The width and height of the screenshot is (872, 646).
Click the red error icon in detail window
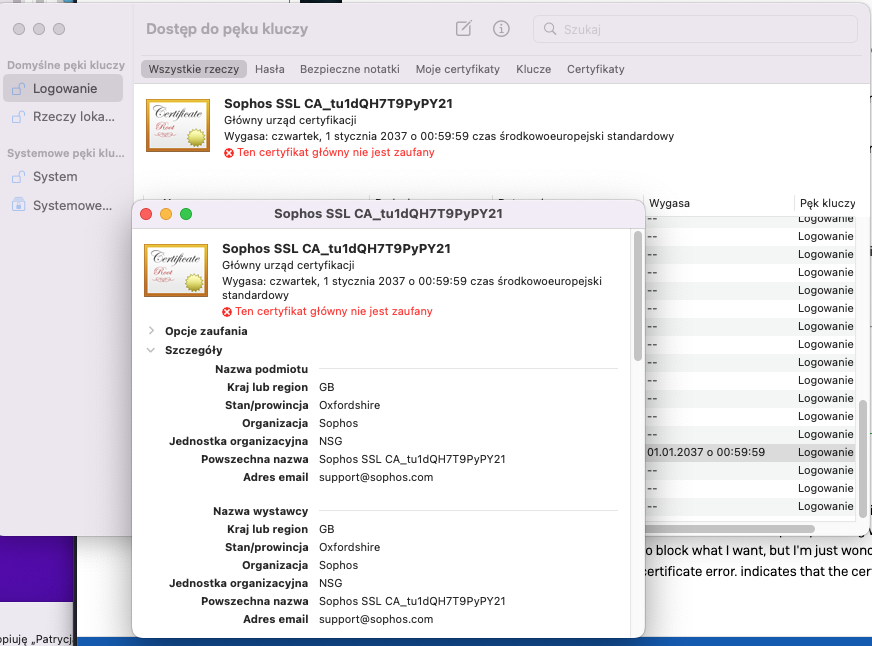[x=227, y=312]
